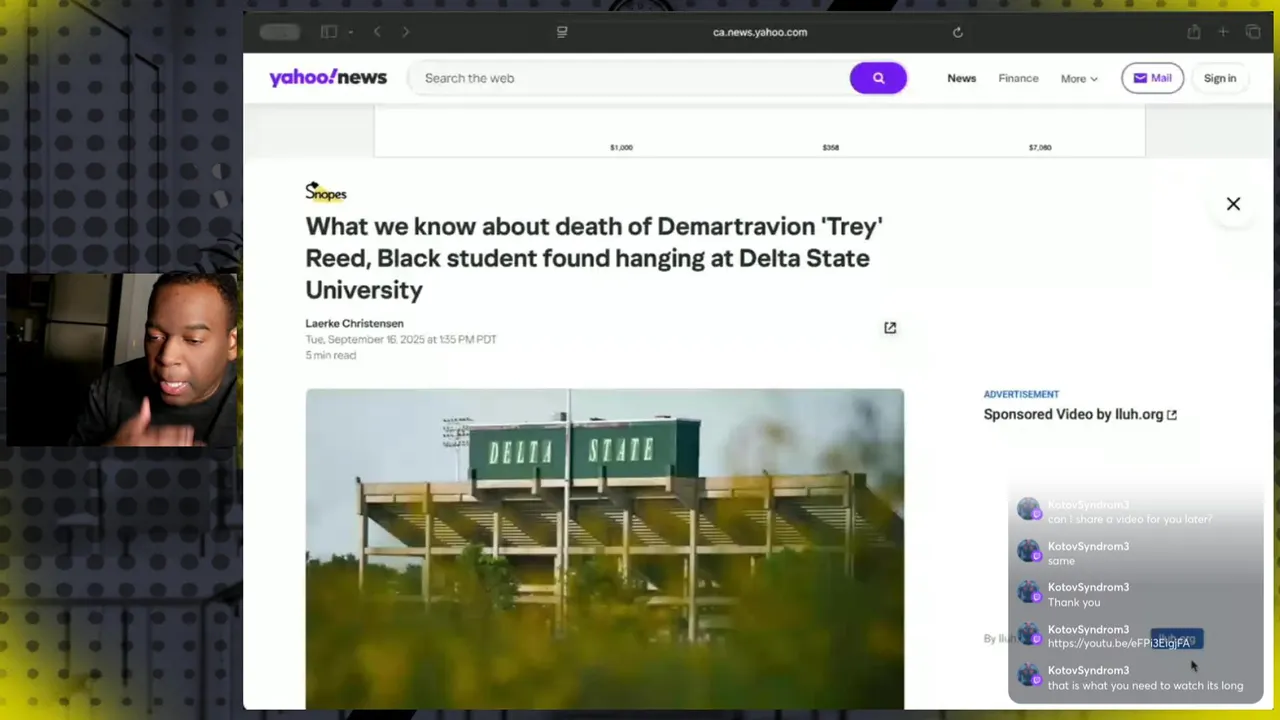1280x720 pixels.
Task: Click the Sign in button
Action: point(1219,78)
